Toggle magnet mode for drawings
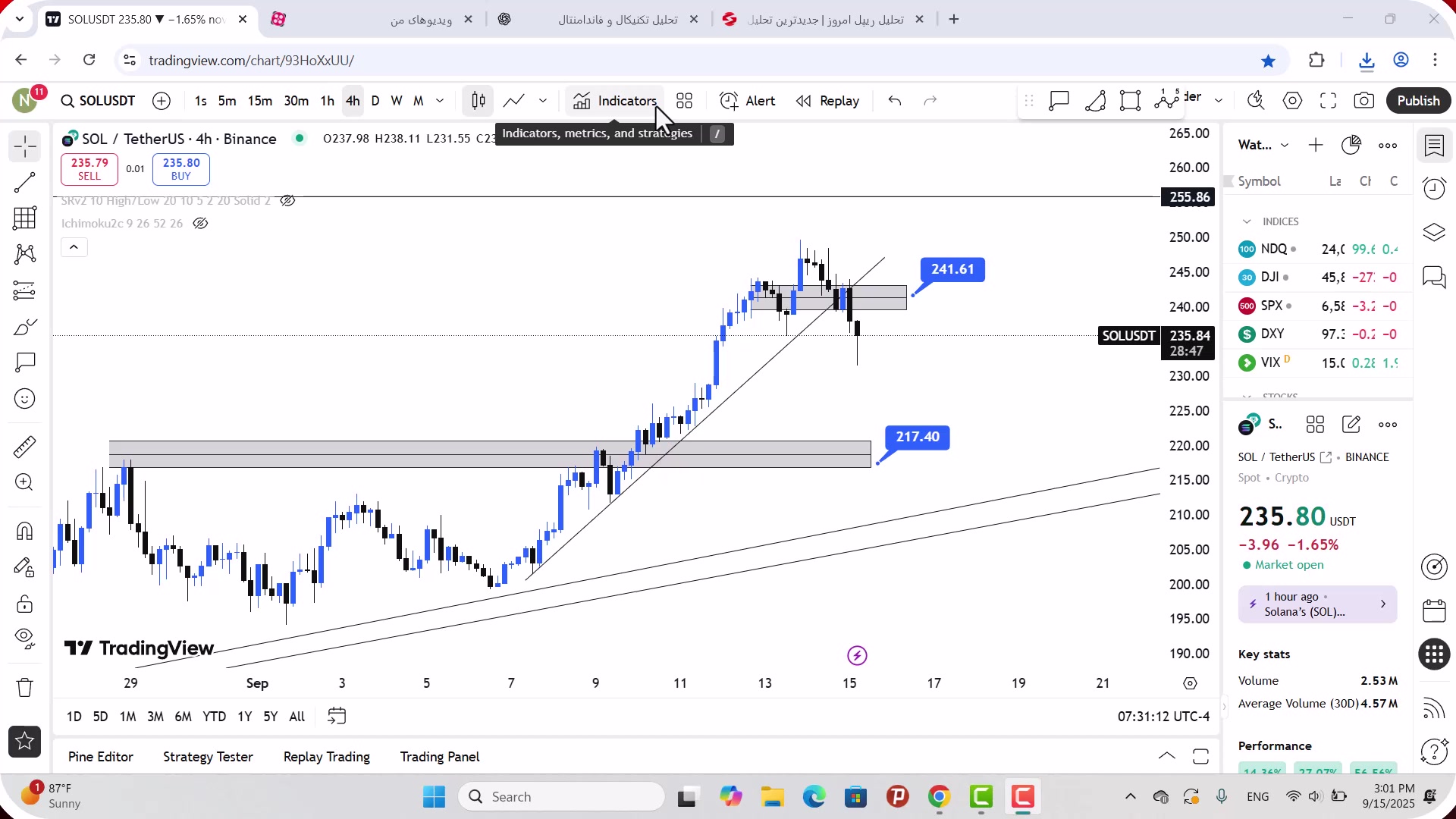 click(x=25, y=531)
